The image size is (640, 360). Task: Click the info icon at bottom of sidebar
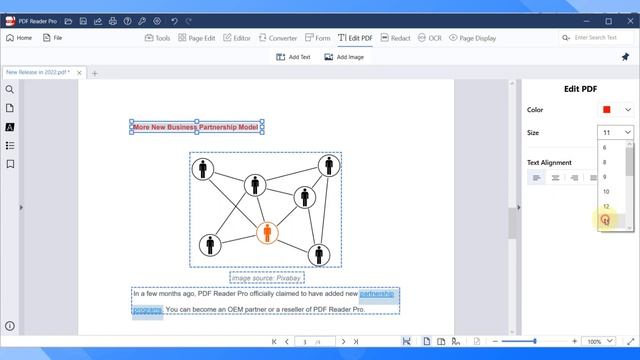coord(10,326)
